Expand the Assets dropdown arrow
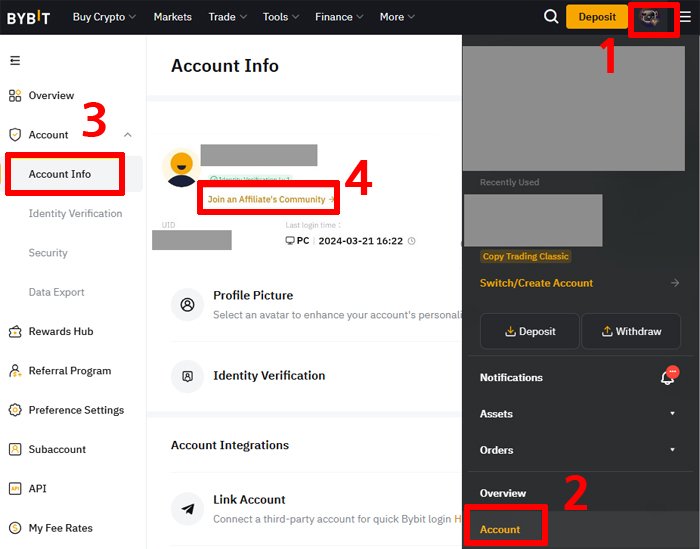The height and width of the screenshot is (549, 700). (672, 413)
